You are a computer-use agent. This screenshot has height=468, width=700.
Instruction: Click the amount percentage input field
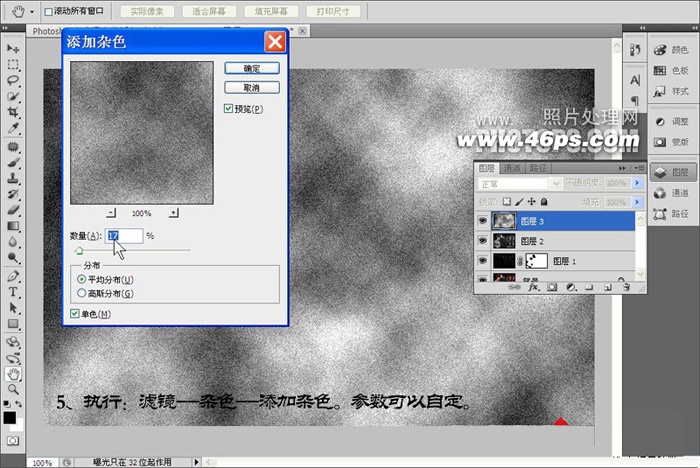124,235
